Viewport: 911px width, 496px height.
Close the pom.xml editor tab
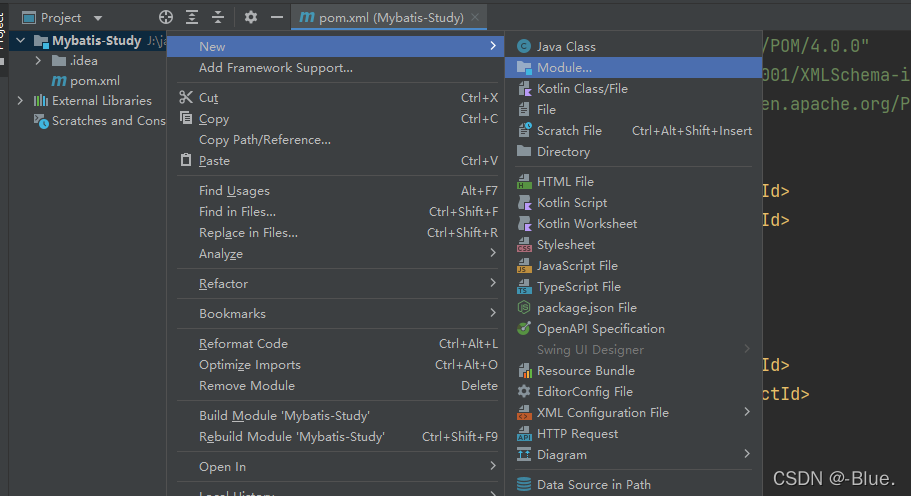pos(475,17)
